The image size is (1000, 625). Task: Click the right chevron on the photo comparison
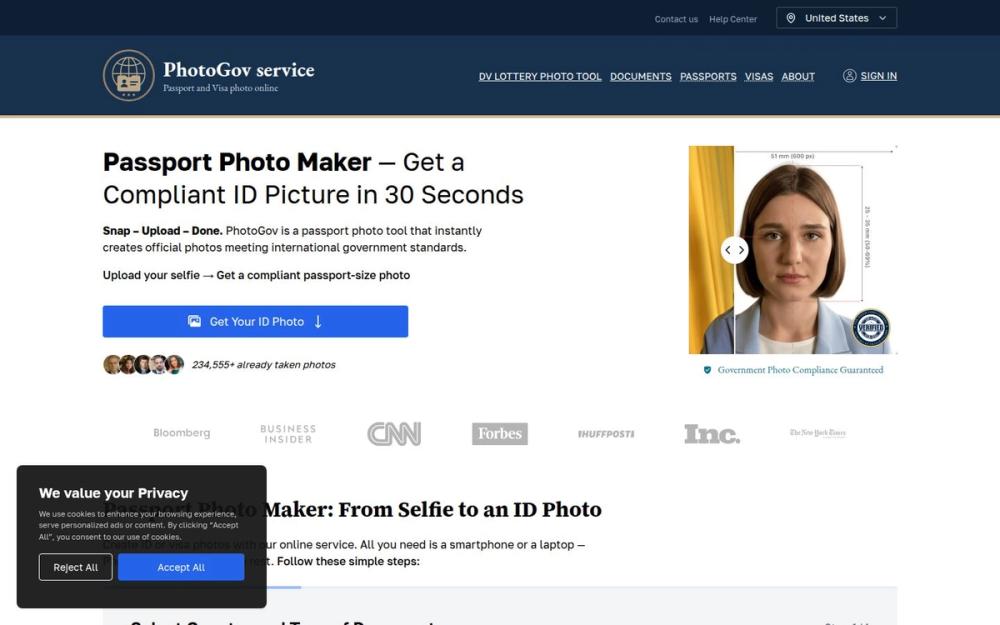click(x=743, y=250)
